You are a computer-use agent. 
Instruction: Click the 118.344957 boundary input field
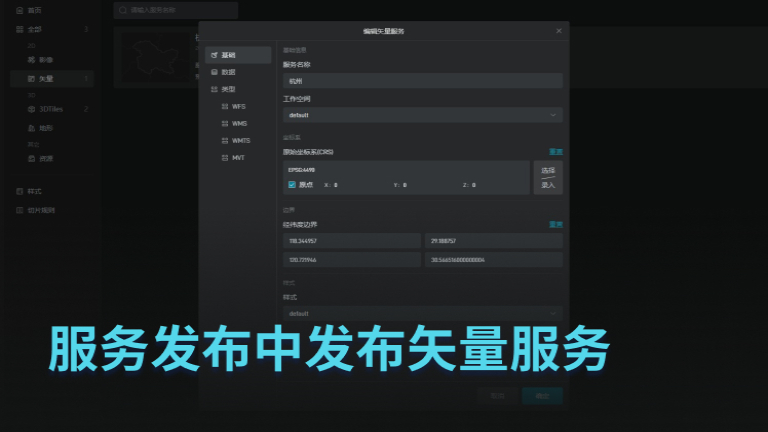click(x=351, y=241)
